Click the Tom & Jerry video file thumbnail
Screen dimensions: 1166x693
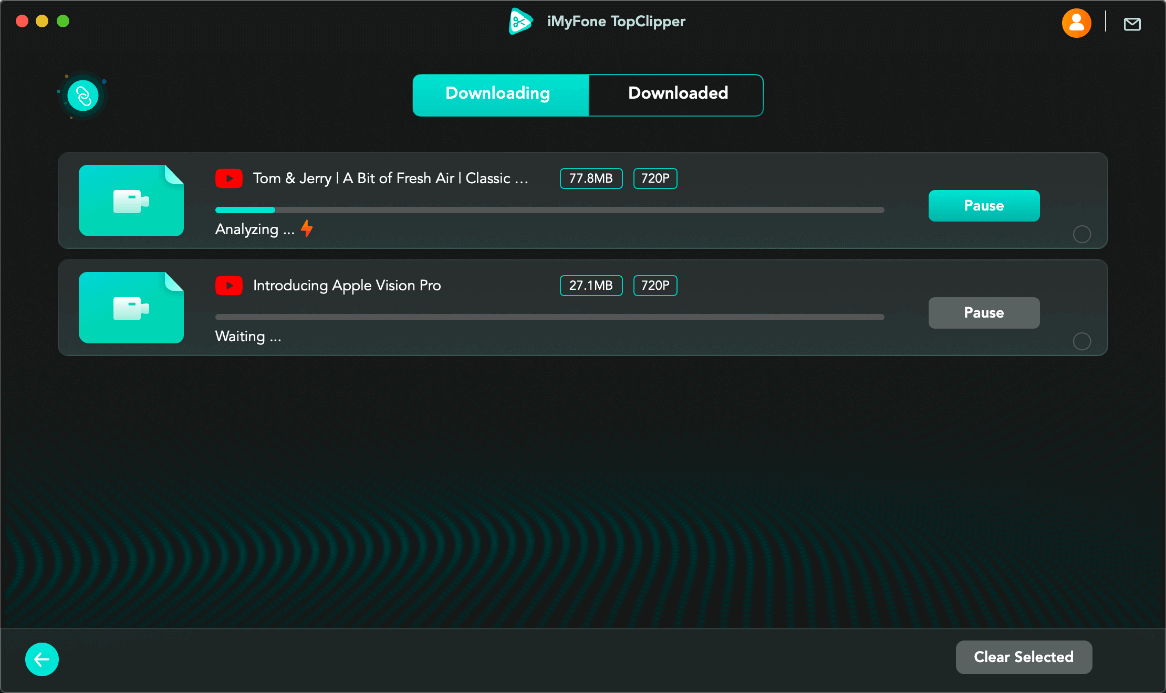point(131,201)
